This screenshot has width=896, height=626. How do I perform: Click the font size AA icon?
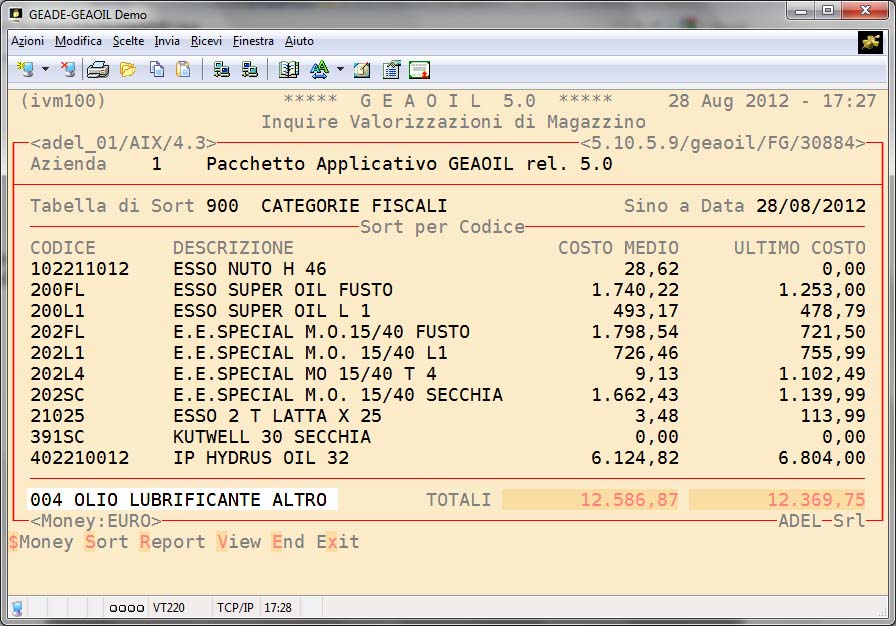pos(319,69)
